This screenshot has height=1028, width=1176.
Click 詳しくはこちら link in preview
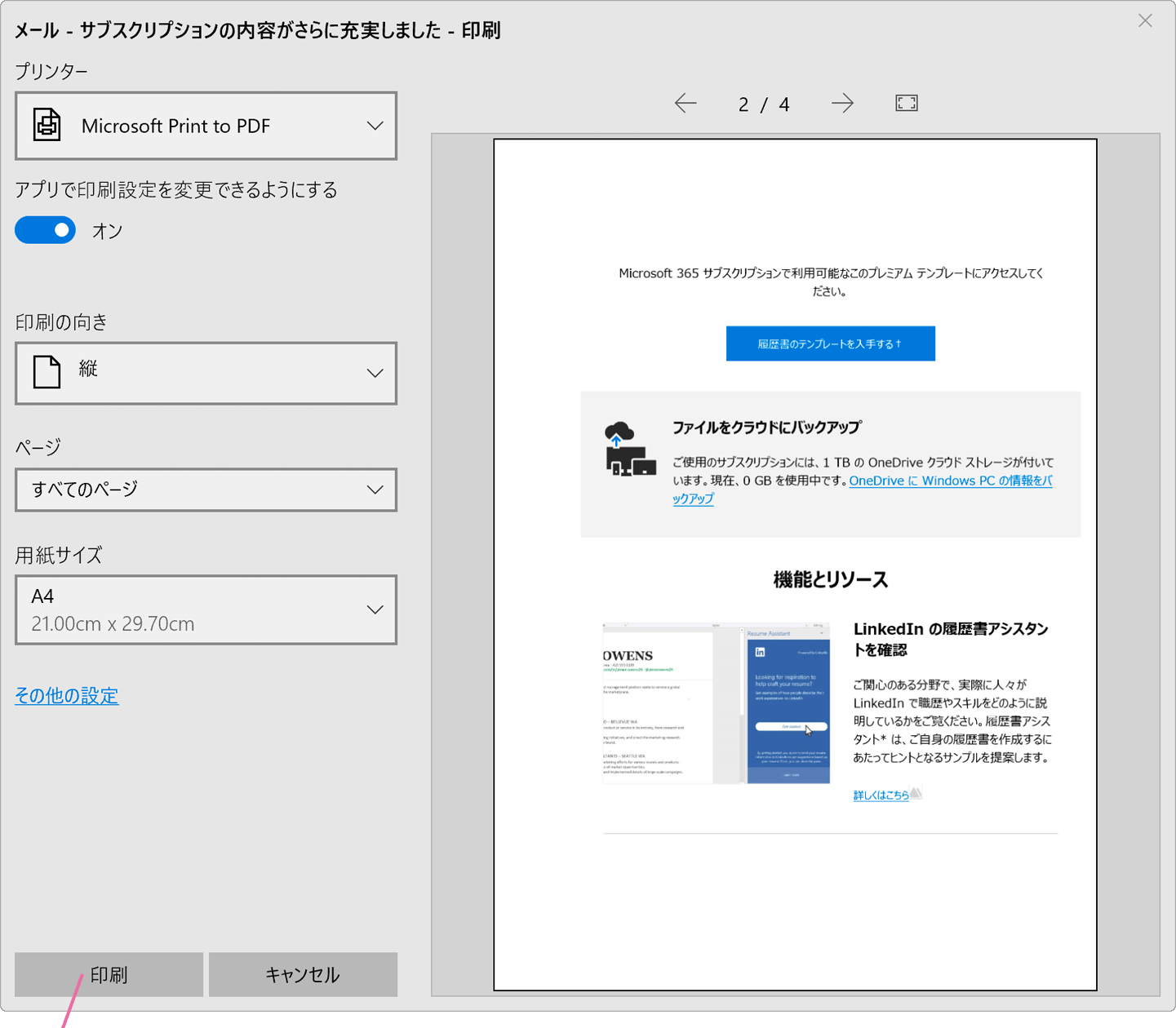coord(881,795)
